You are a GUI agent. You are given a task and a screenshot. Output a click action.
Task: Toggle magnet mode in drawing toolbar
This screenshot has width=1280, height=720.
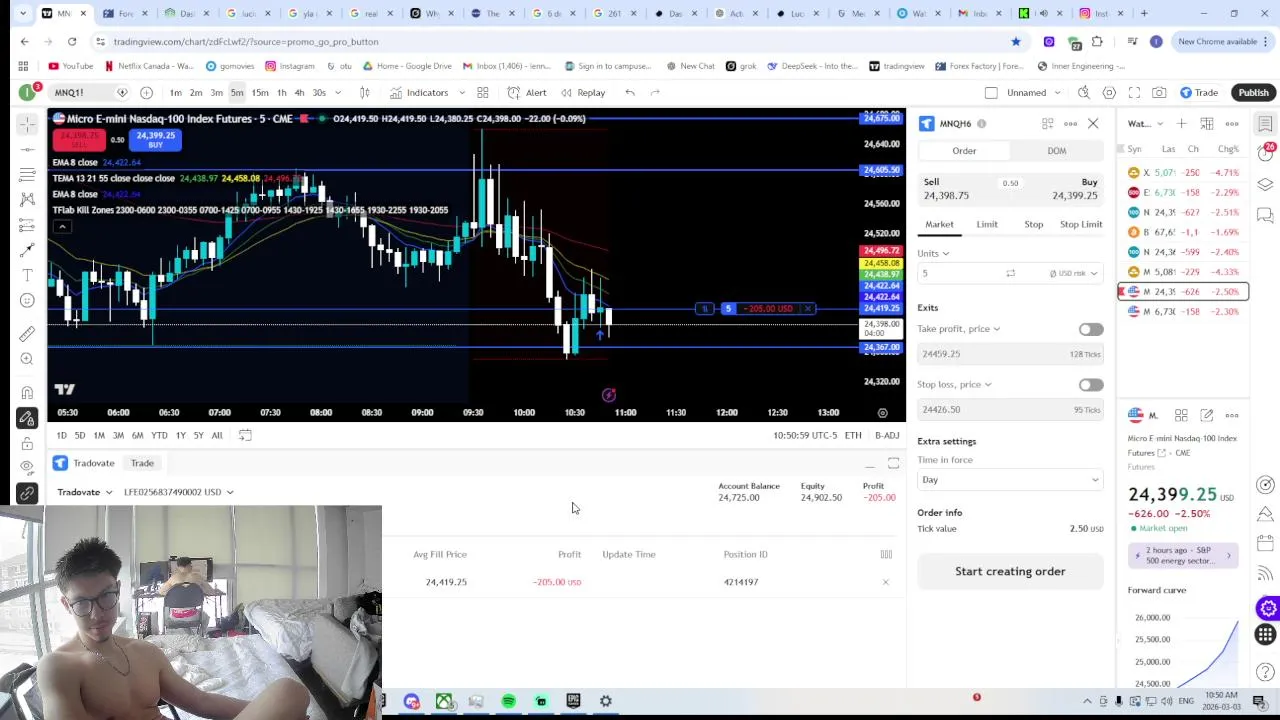[27, 393]
